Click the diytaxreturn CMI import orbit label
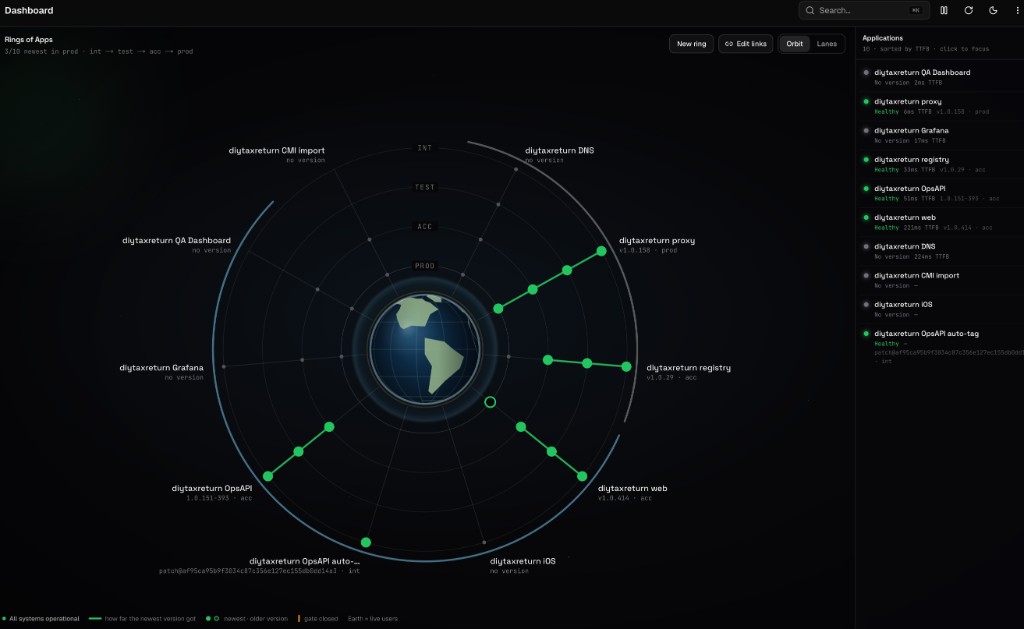 point(276,150)
